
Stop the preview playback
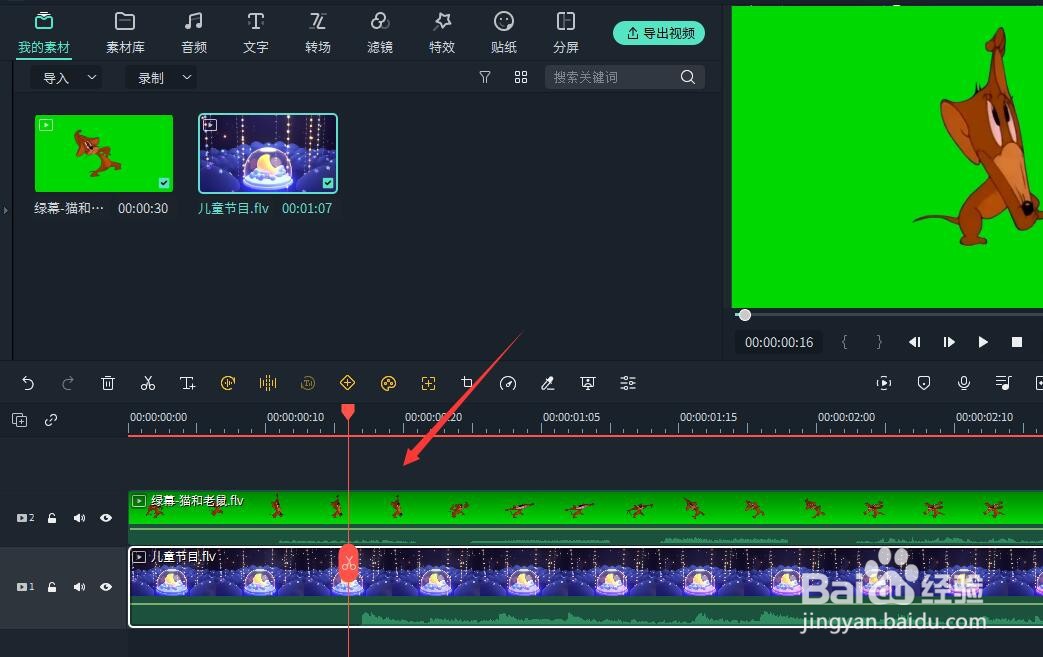click(x=1016, y=342)
